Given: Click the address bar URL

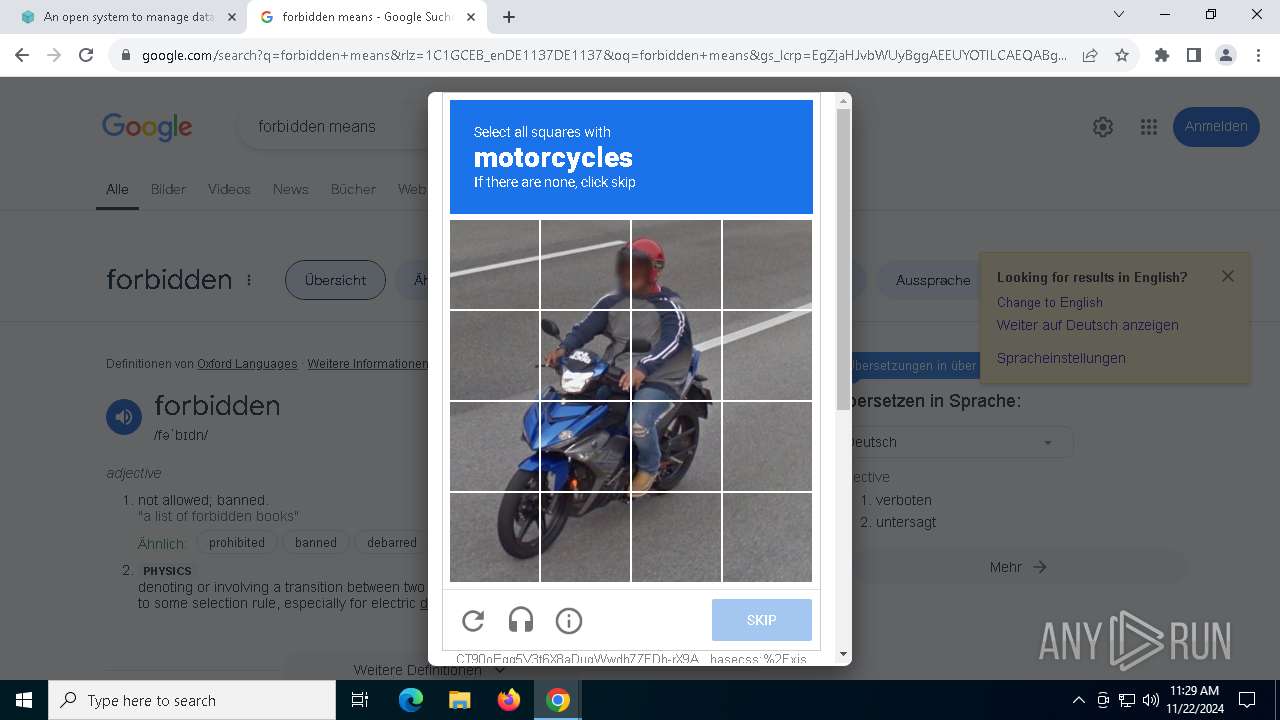Looking at the screenshot, I should [604, 56].
